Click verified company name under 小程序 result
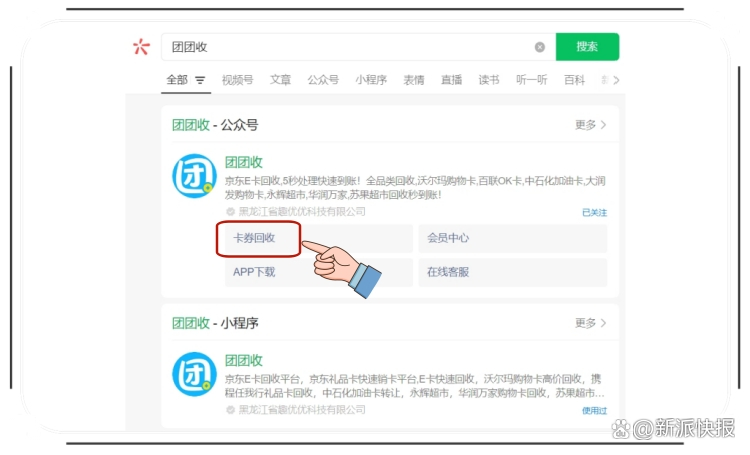This screenshot has width=750, height=455. (x=302, y=410)
